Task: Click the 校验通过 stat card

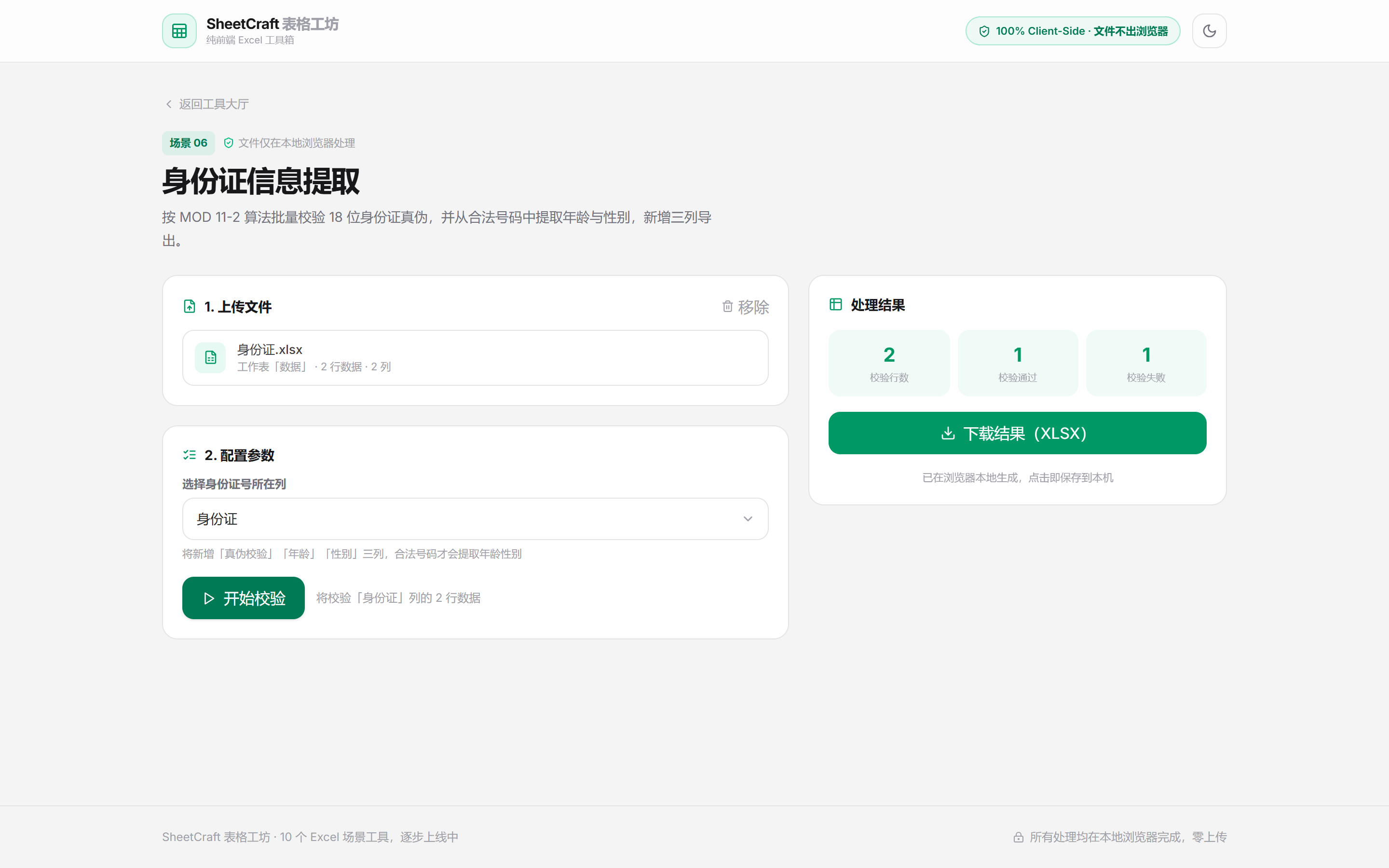Action: (1017, 363)
